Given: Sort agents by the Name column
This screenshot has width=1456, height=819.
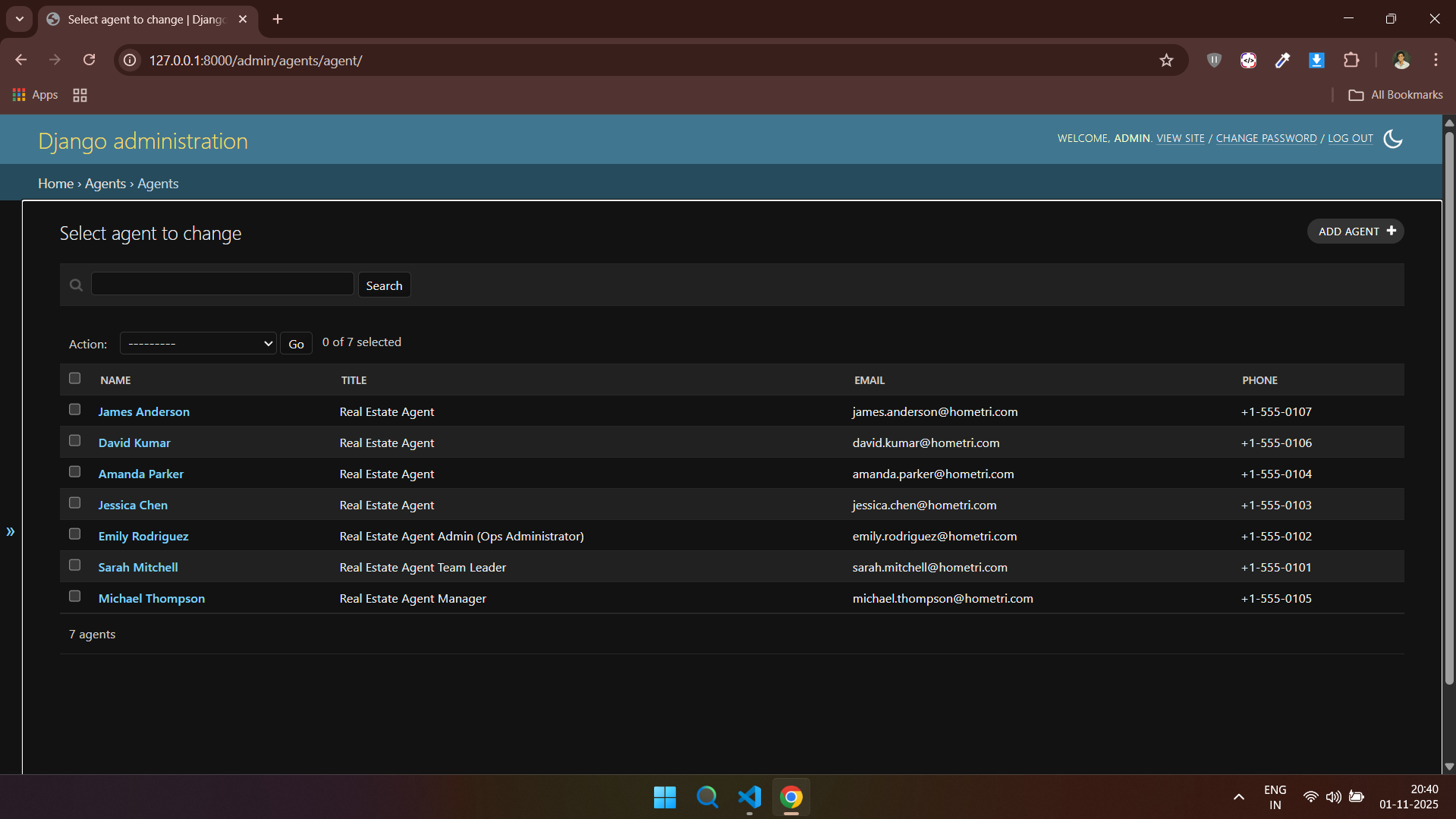Looking at the screenshot, I should pos(115,380).
